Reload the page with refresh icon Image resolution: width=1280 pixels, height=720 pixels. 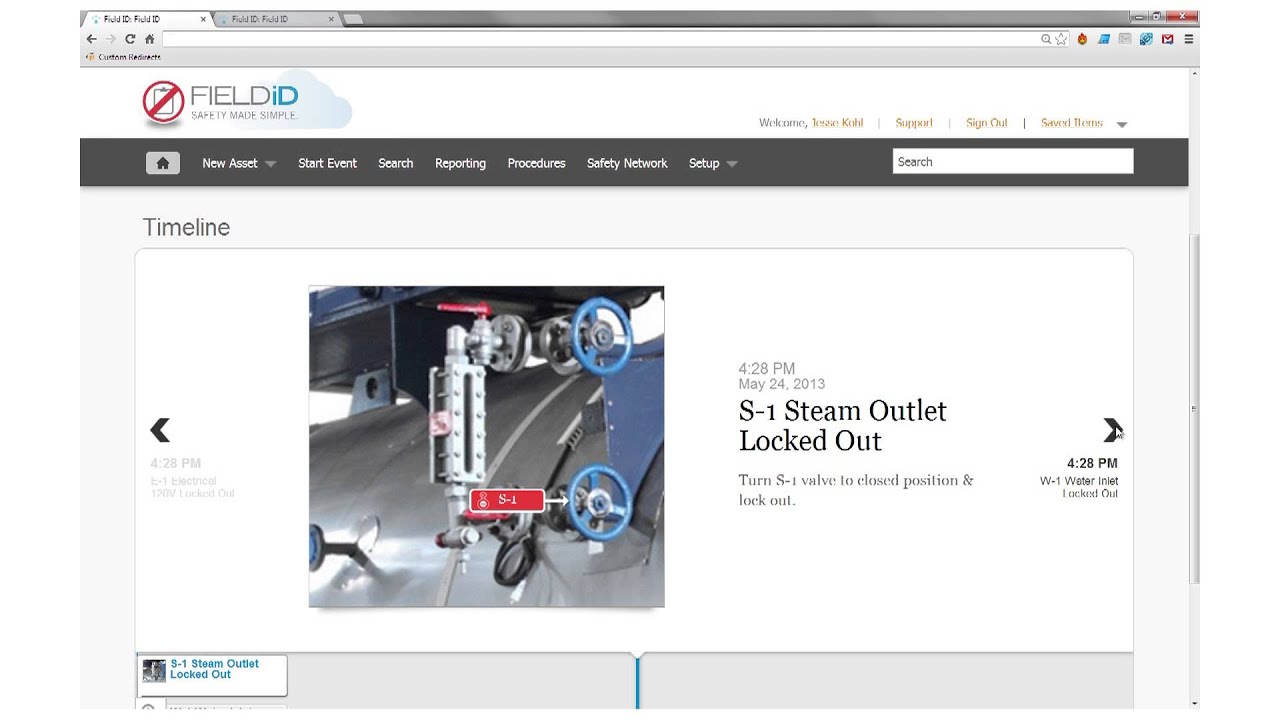tap(130, 39)
